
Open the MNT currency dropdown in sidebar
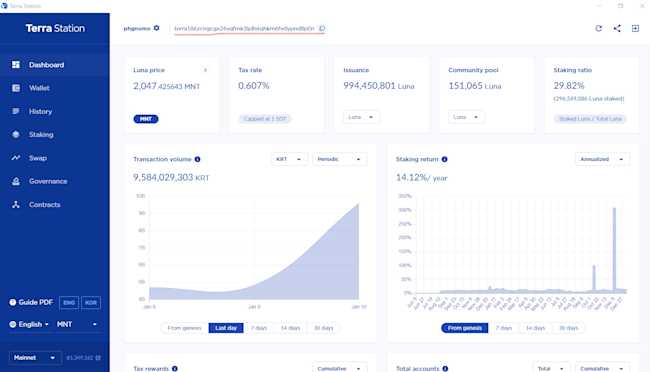pyautogui.click(x=77, y=324)
